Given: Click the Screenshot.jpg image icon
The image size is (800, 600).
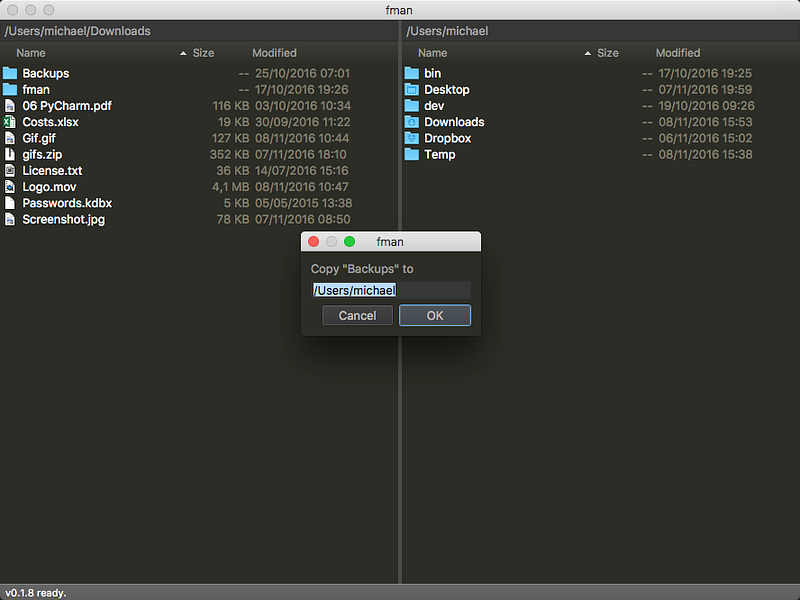Looking at the screenshot, I should tap(10, 219).
